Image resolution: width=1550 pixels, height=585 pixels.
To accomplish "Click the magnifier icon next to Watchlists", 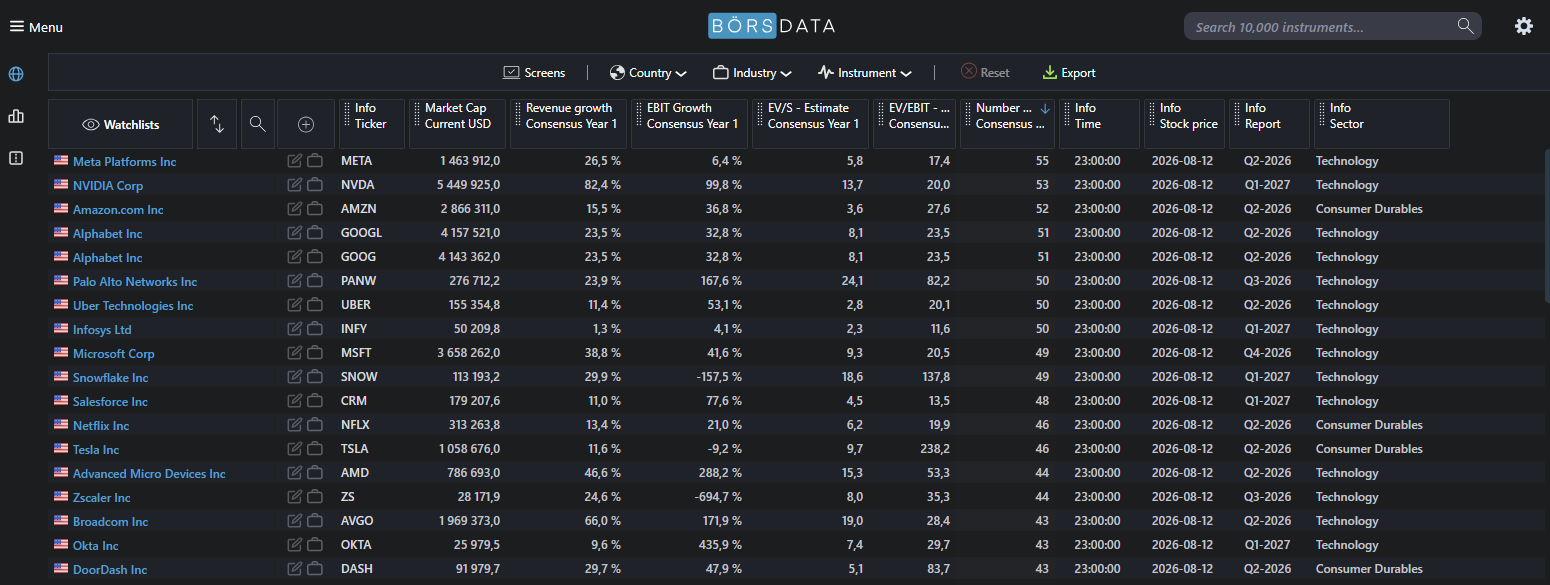I will tap(257, 124).
